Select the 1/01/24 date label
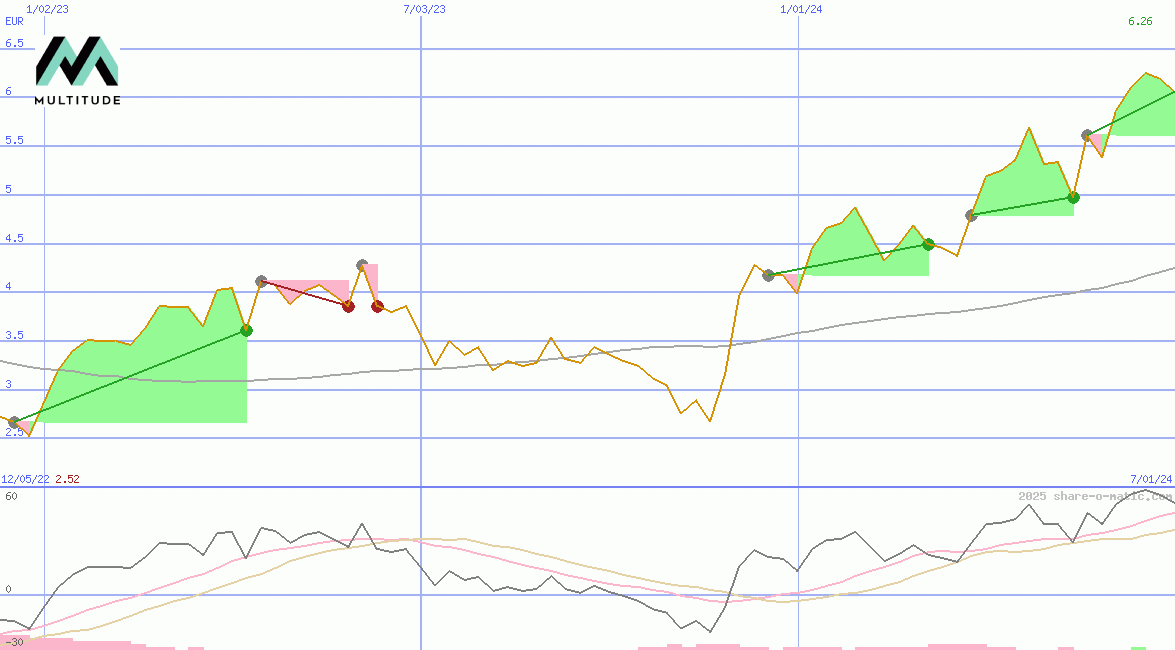1175x650 pixels. 801,9
